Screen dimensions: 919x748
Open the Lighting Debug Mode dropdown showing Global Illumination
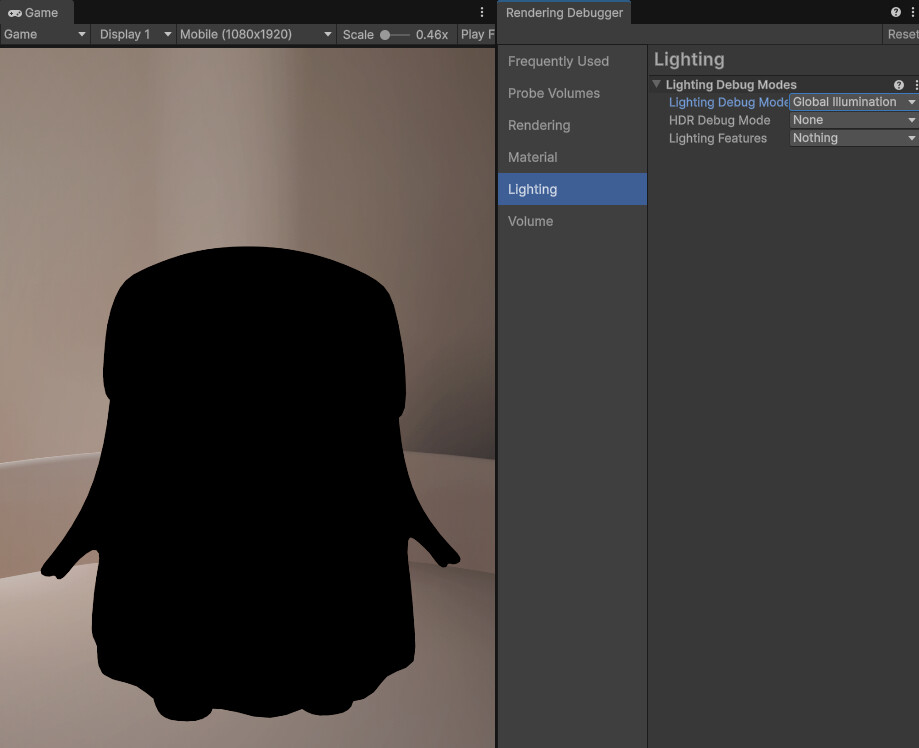click(852, 101)
